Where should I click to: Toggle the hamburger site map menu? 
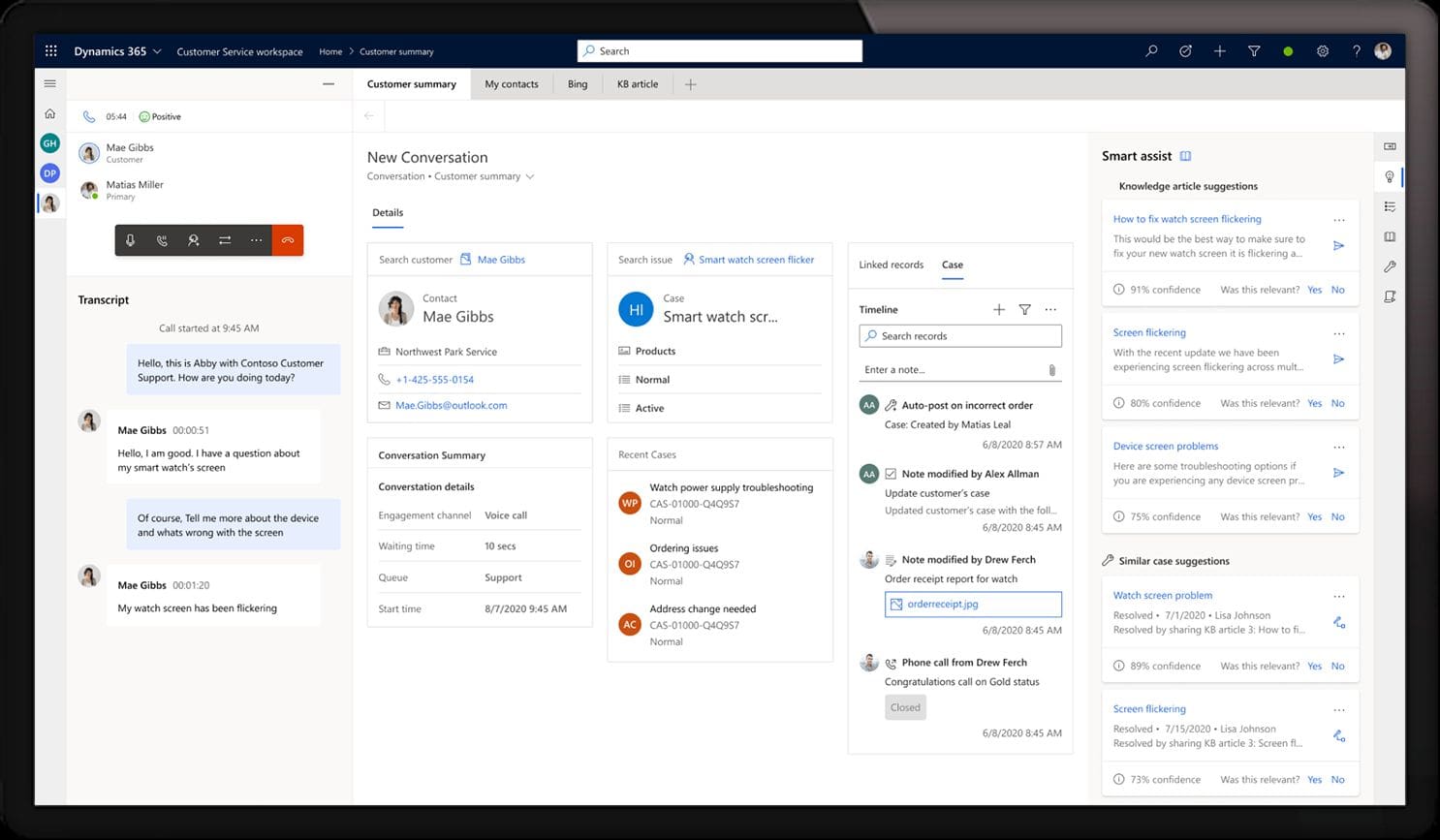(x=50, y=83)
